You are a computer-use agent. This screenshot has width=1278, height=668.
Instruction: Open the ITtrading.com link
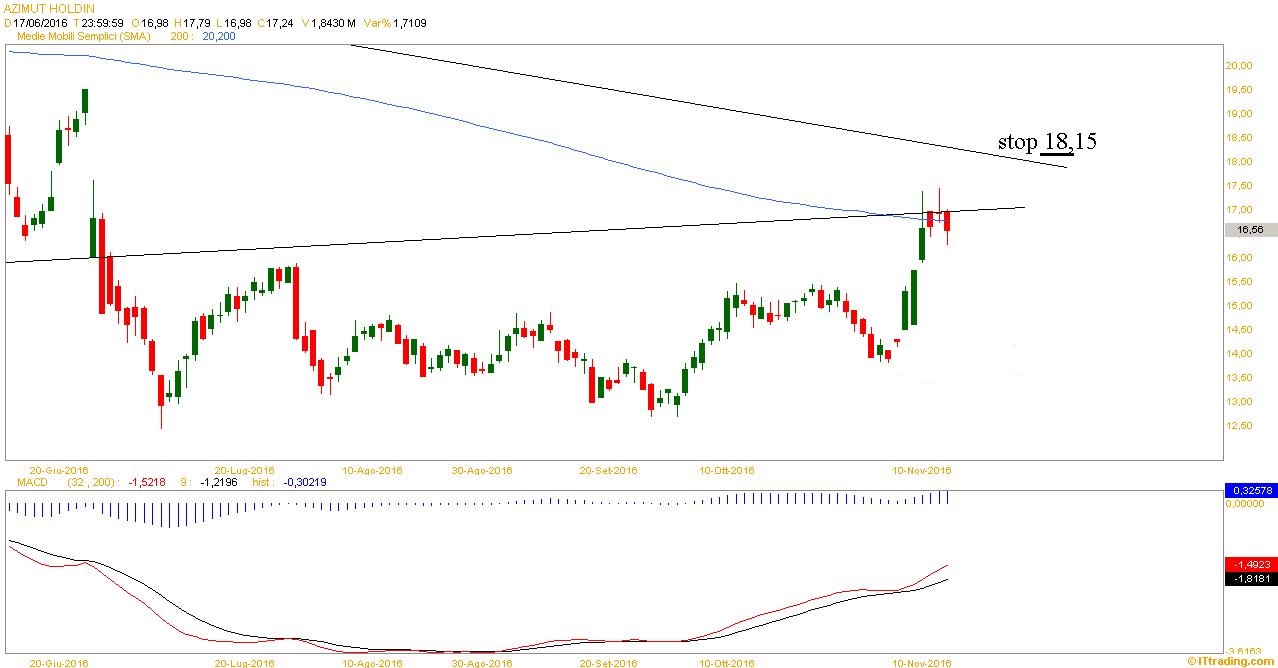(x=1231, y=661)
